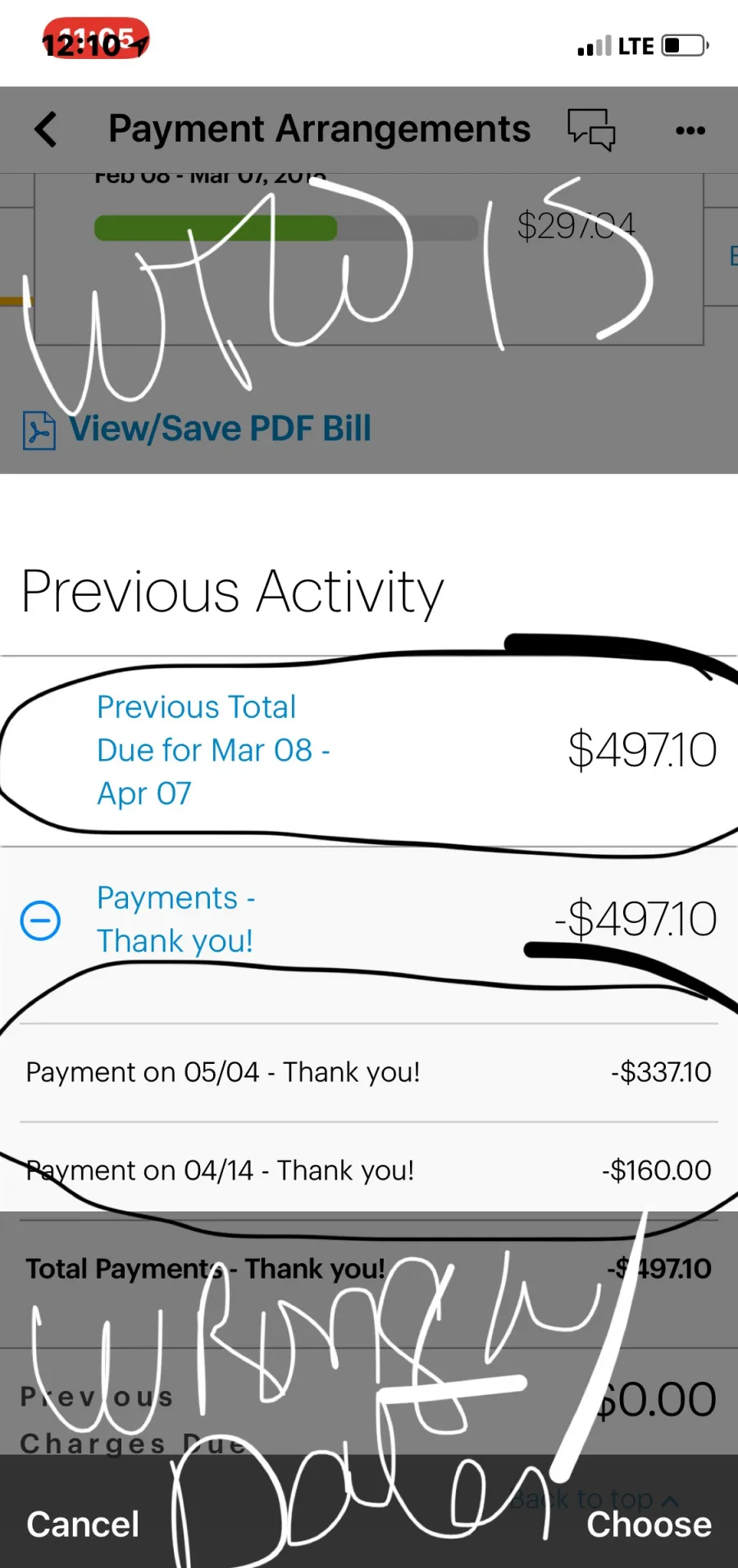This screenshot has height=1568, width=738.
Task: Tap the Payments - Thank you! link
Action: 175,919
